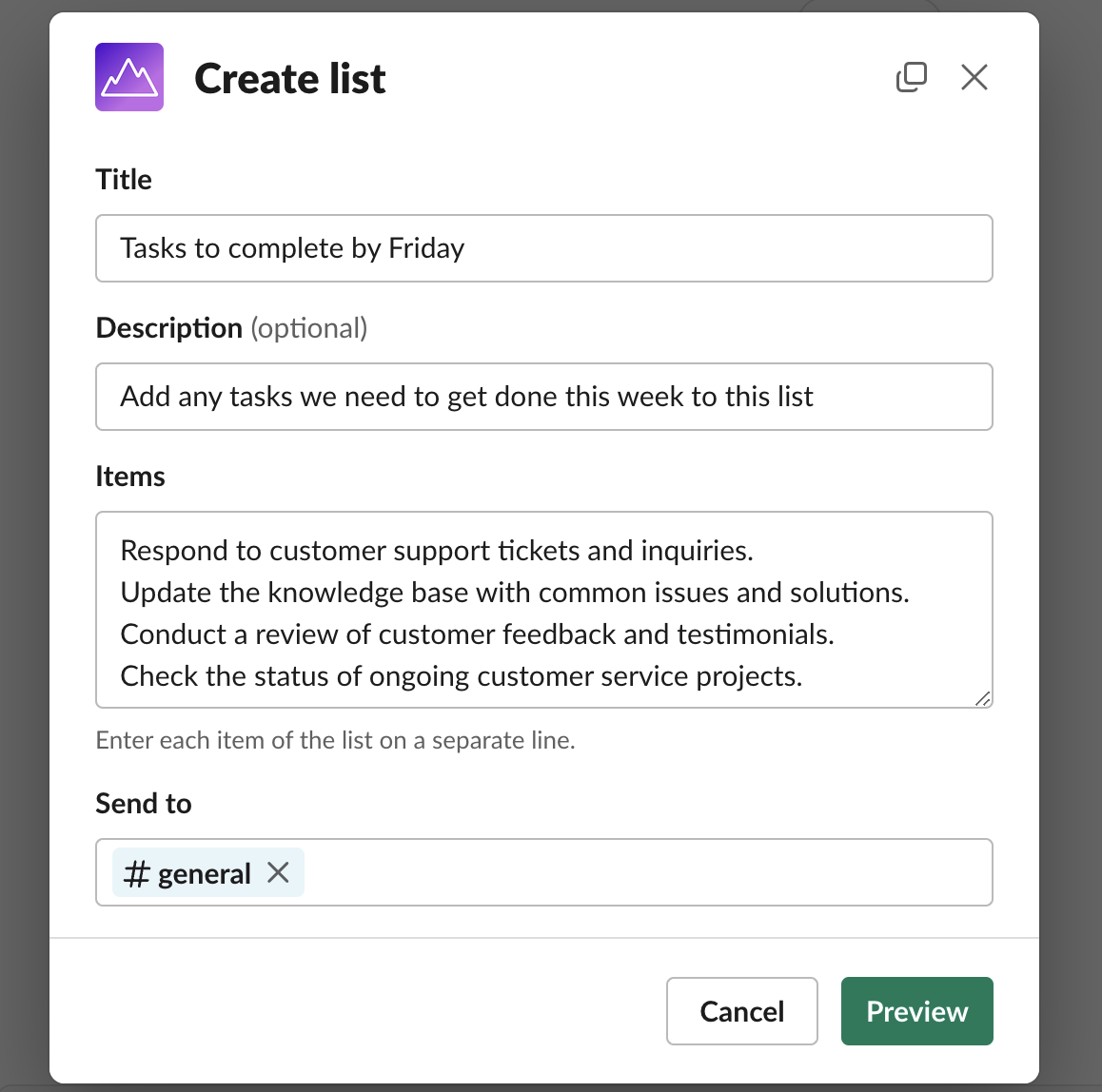Click the purple workflow list app icon
1102x1092 pixels.
[129, 77]
